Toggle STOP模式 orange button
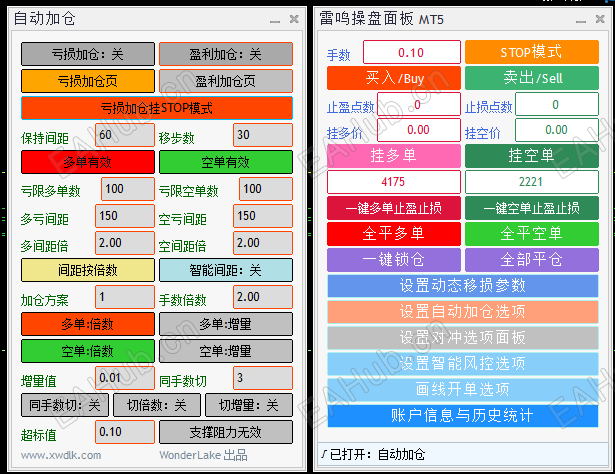 [x=532, y=52]
